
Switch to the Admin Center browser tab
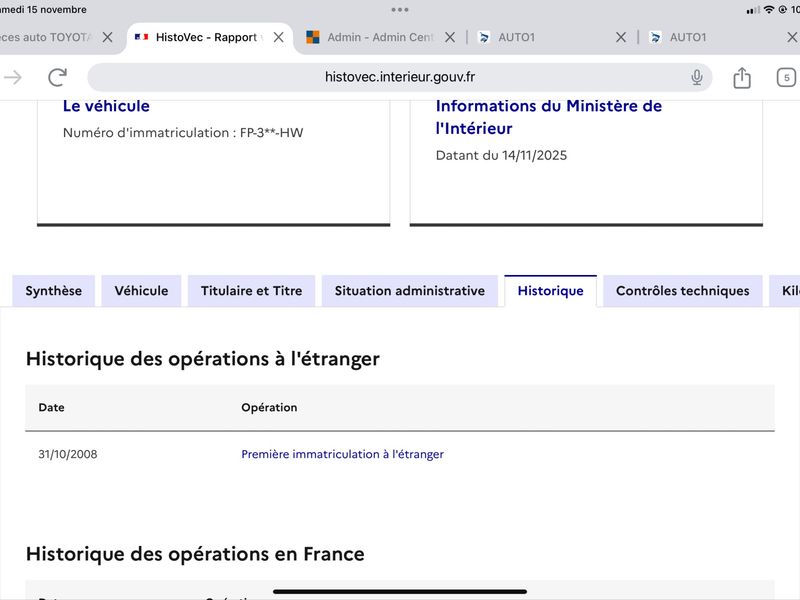click(x=375, y=37)
